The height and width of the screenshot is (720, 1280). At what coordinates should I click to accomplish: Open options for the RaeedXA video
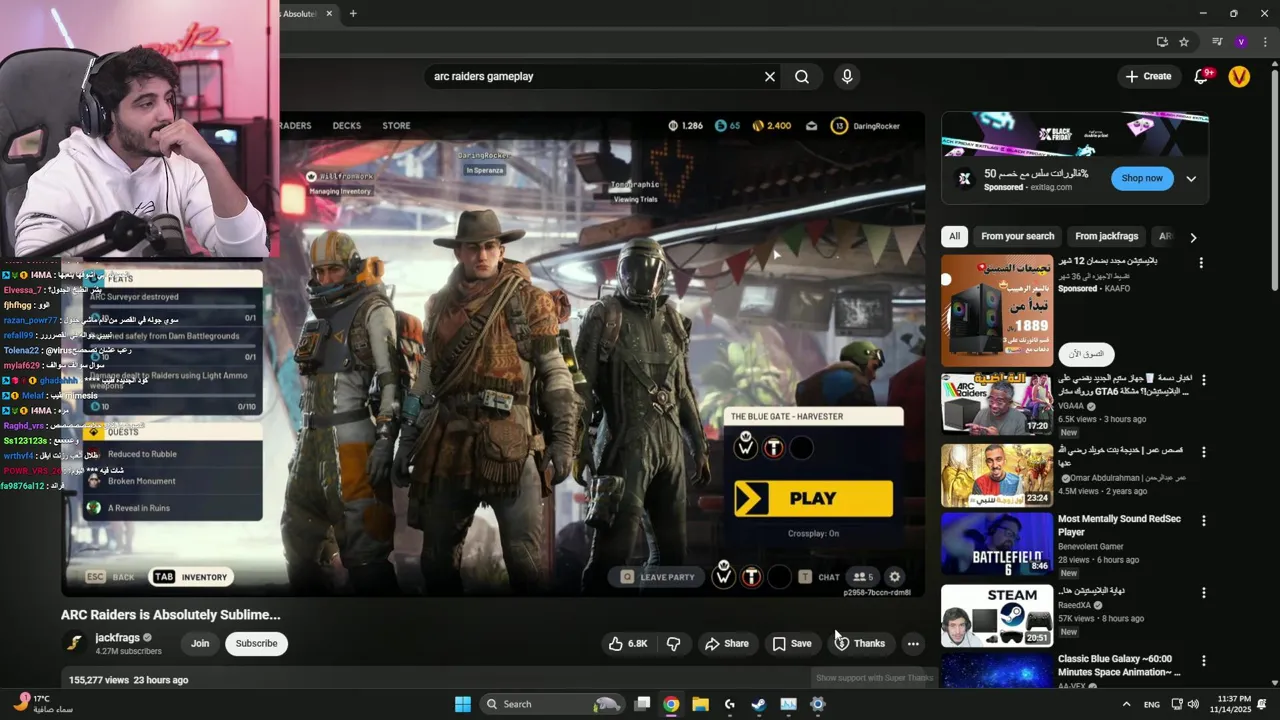pyautogui.click(x=1203, y=593)
